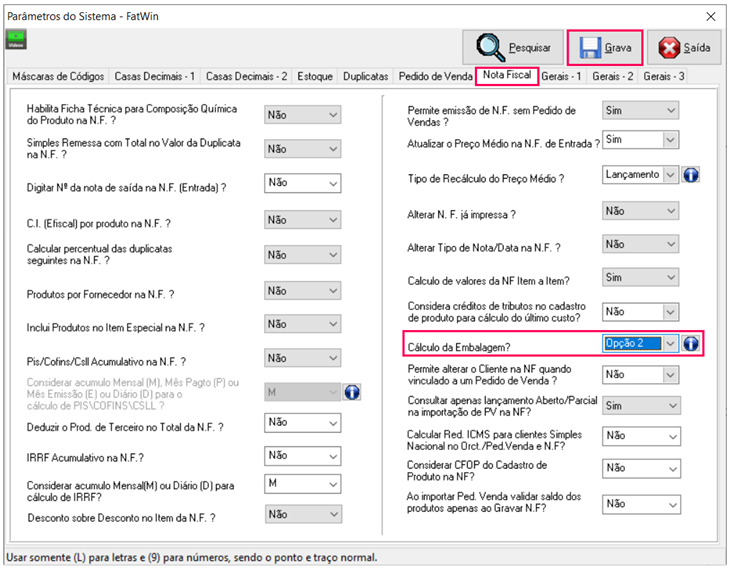
Task: Open the Alterar N.F. já impressa dropdown
Action: pyautogui.click(x=669, y=210)
